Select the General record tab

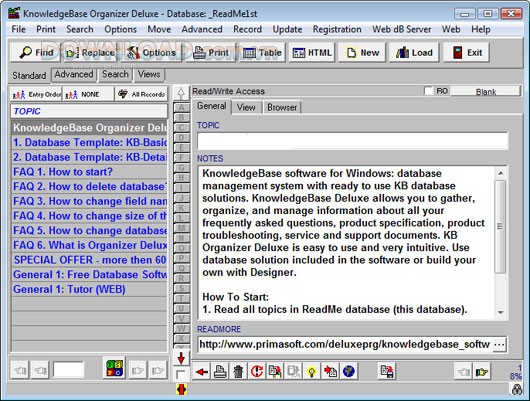click(x=212, y=106)
